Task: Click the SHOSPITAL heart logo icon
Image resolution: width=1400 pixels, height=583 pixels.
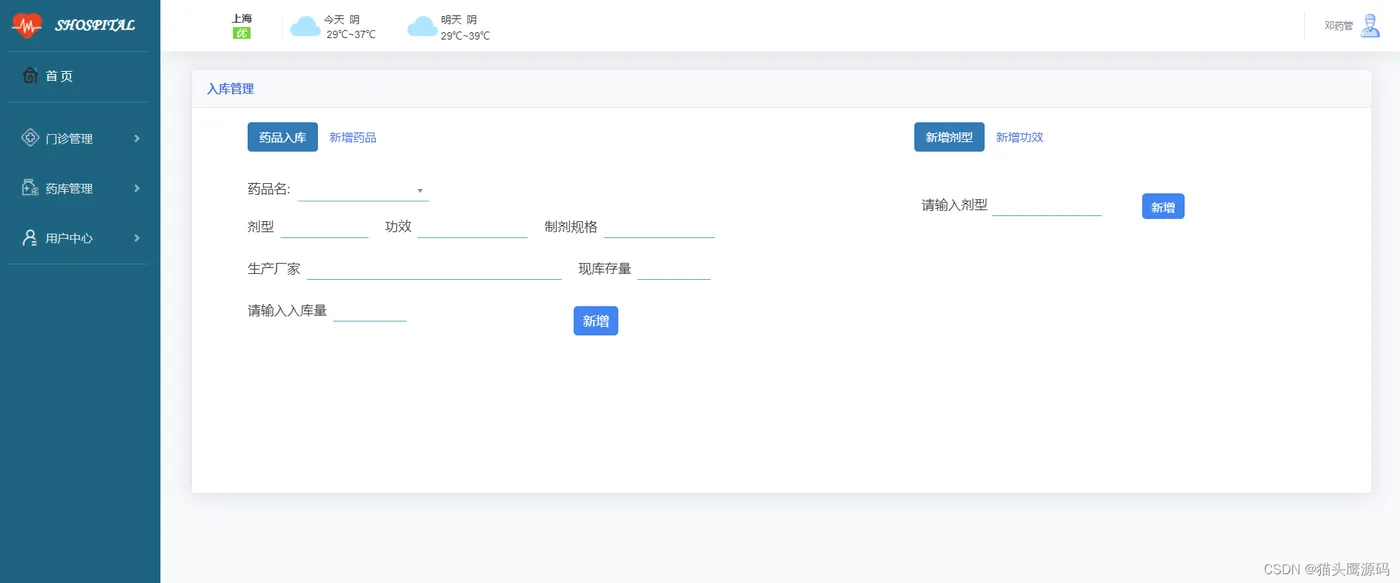Action: click(x=27, y=25)
